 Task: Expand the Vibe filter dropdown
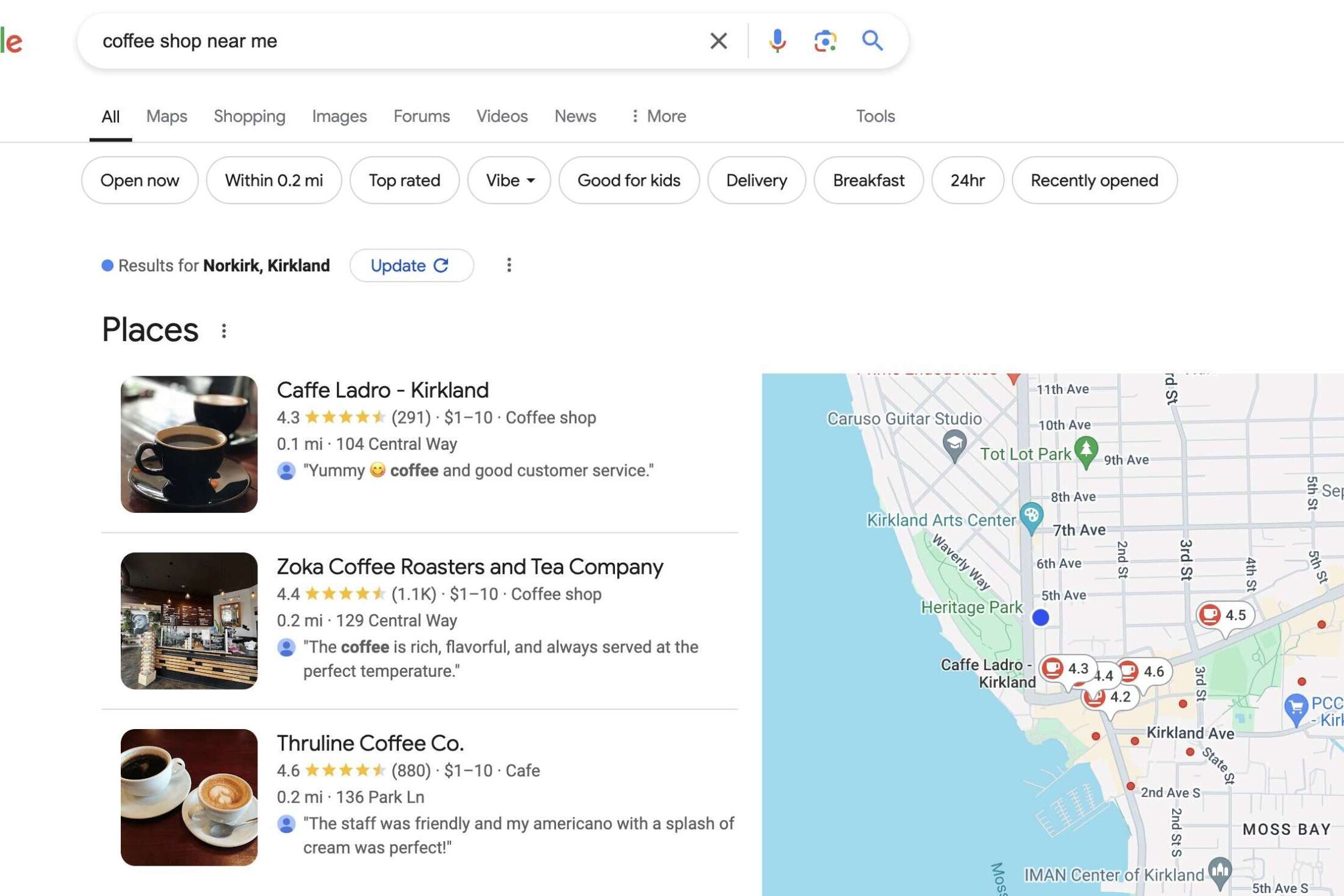[509, 180]
